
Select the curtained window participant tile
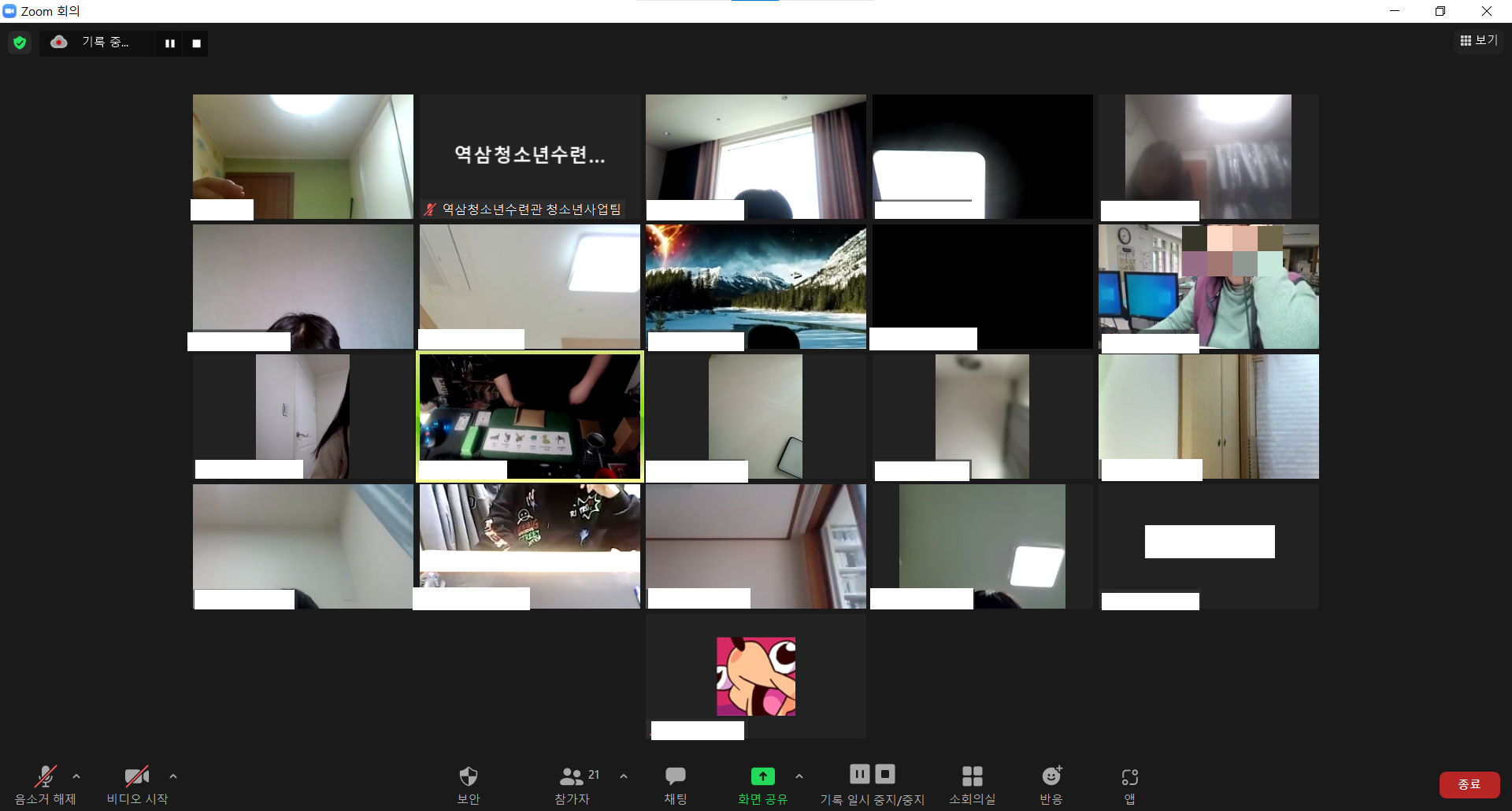pos(756,157)
